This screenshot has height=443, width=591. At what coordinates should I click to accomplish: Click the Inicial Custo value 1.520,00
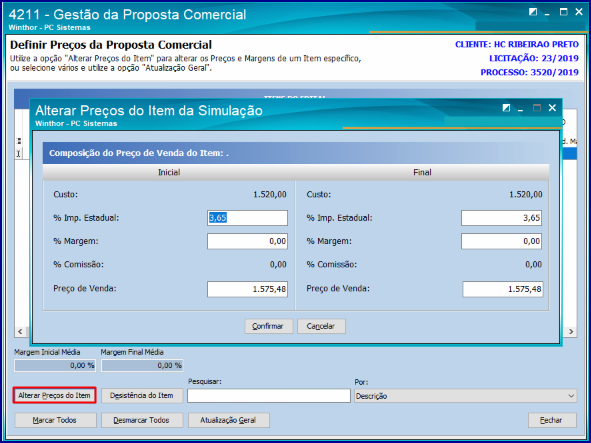pos(270,195)
